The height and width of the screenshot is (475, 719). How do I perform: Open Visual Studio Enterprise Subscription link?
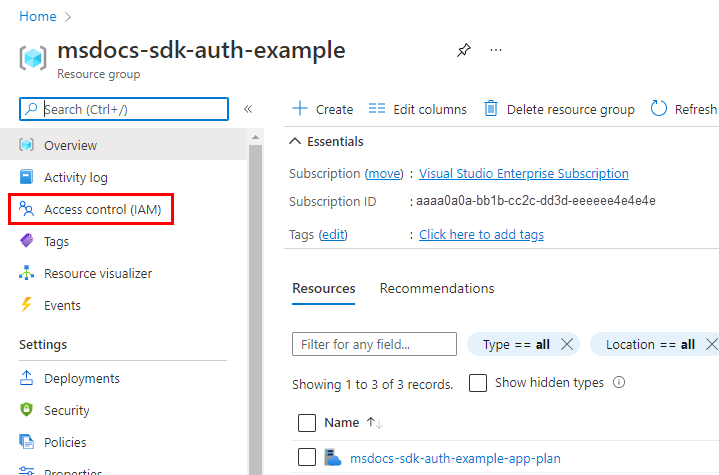(x=524, y=174)
